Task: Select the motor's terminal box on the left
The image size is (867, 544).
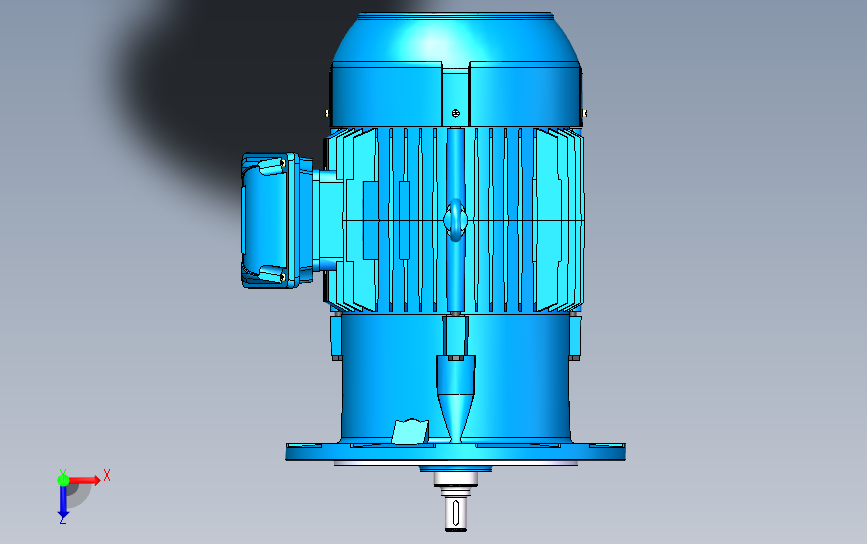Action: [278, 221]
